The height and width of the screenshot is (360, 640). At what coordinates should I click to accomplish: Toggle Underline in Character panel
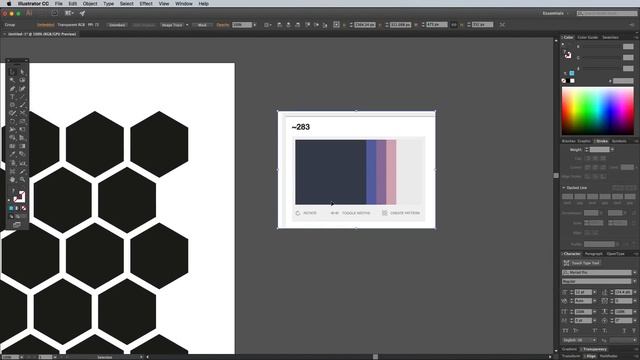tap(624, 331)
